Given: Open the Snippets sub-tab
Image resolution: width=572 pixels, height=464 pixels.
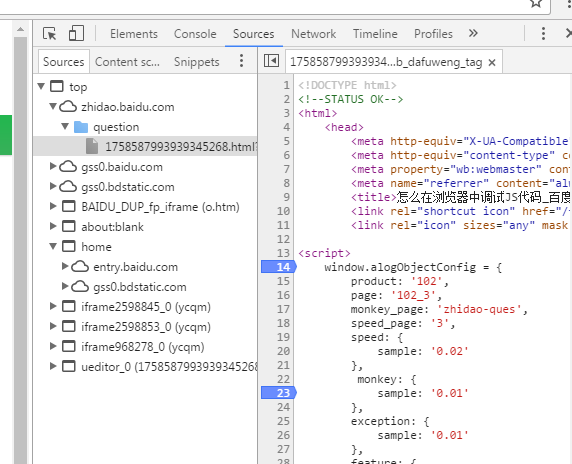Looking at the screenshot, I should tap(197, 62).
